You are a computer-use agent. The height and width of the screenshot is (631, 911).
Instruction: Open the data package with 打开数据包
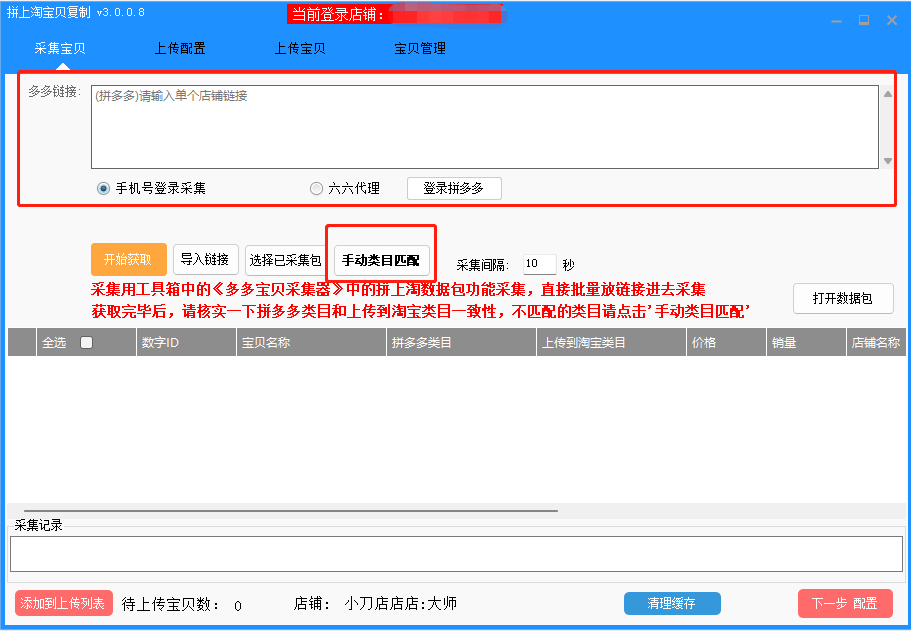coord(842,299)
